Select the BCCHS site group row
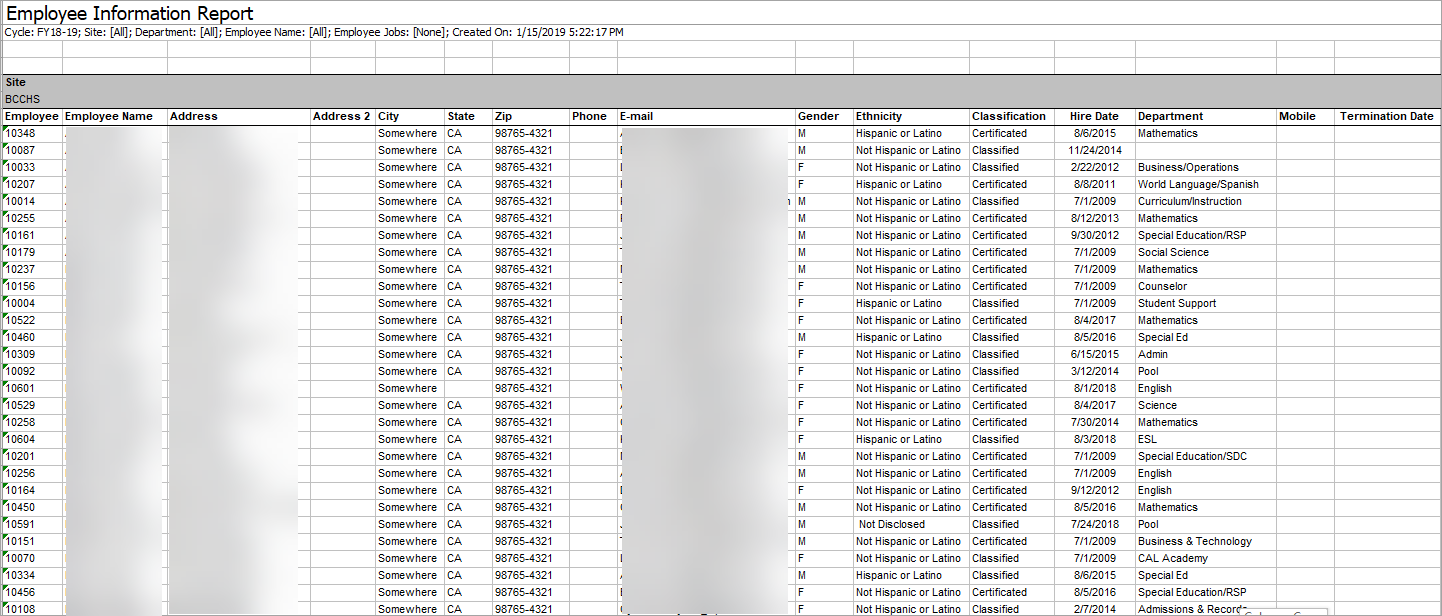This screenshot has width=1442, height=616. [20, 99]
